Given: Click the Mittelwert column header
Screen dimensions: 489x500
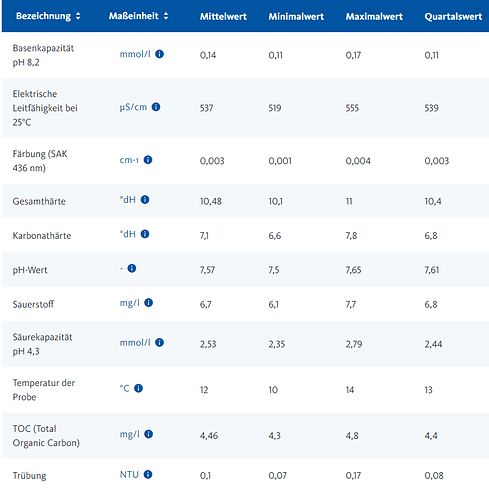Looking at the screenshot, I should click(223, 17).
